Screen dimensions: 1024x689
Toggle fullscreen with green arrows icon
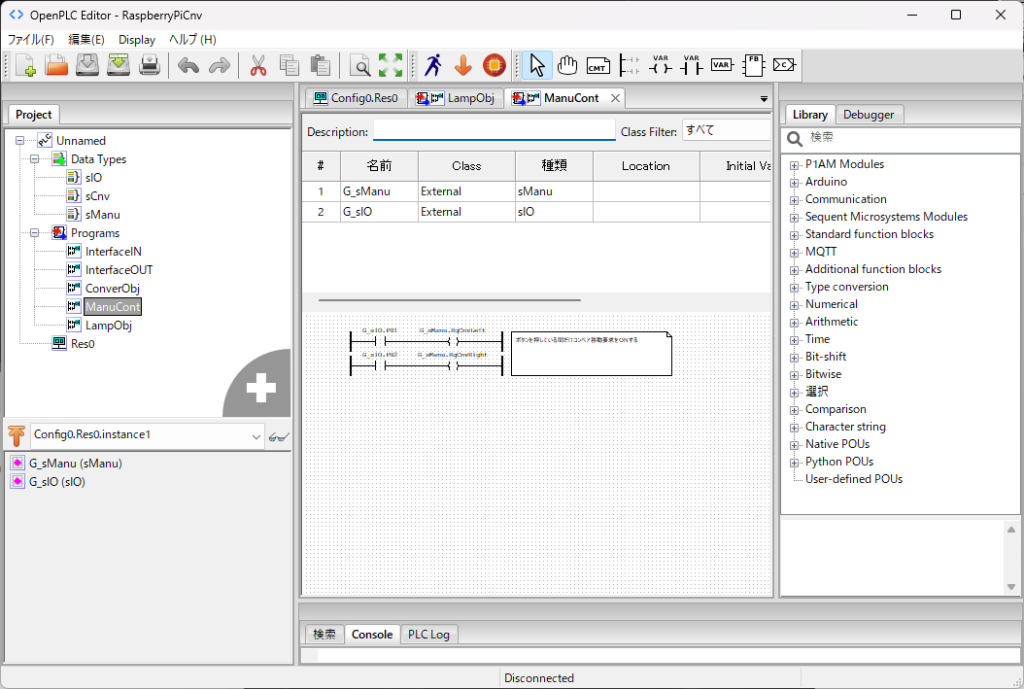point(390,65)
